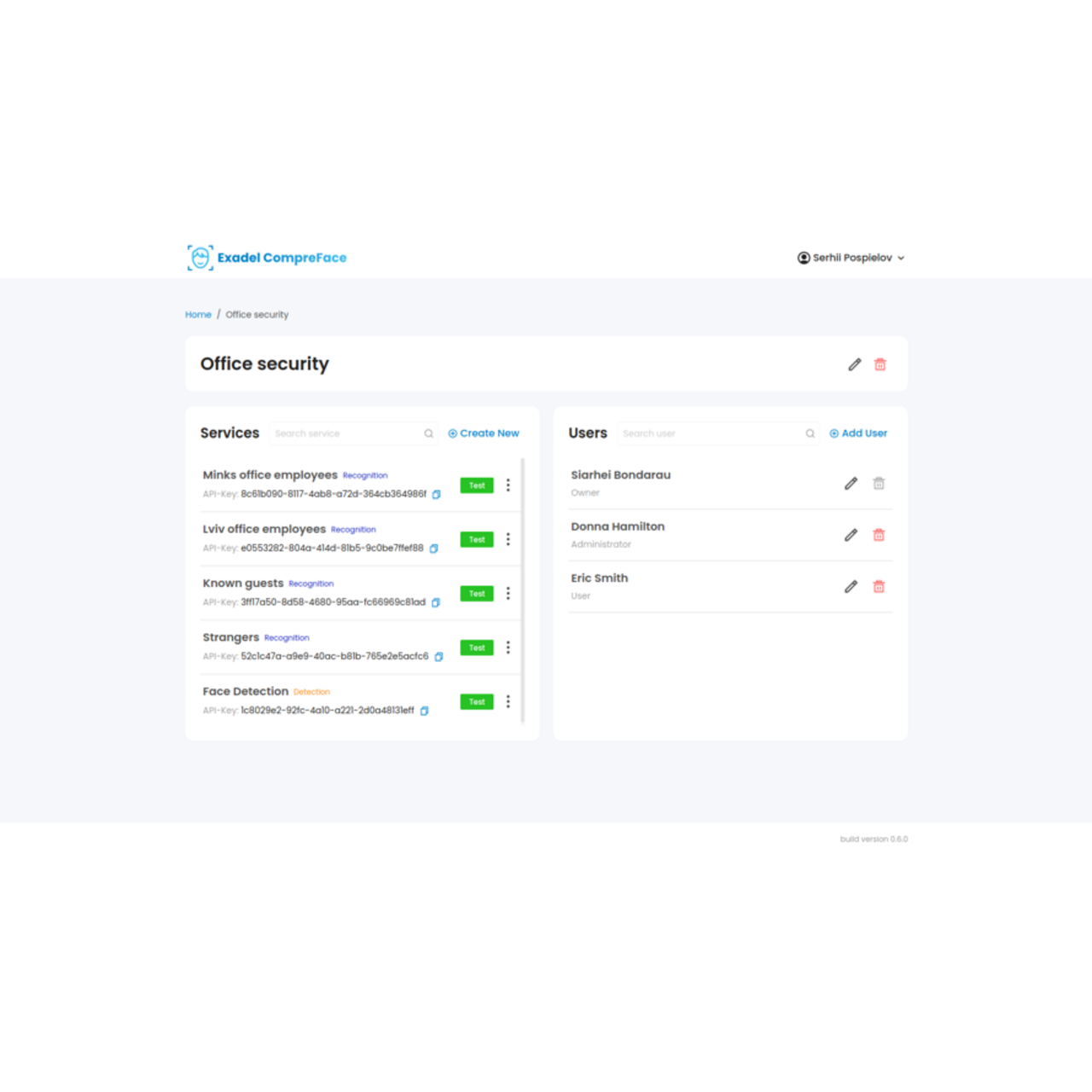Edit user Siarhei Bondarau
The height and width of the screenshot is (1092, 1092).
(851, 484)
